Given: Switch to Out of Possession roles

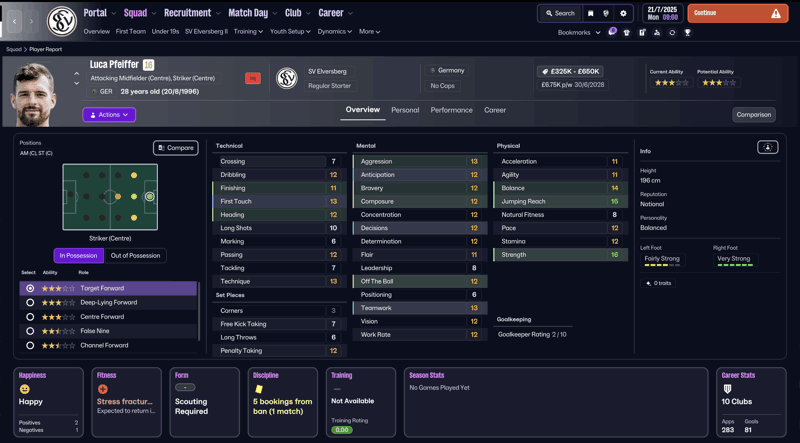Looking at the screenshot, I should (x=135, y=256).
